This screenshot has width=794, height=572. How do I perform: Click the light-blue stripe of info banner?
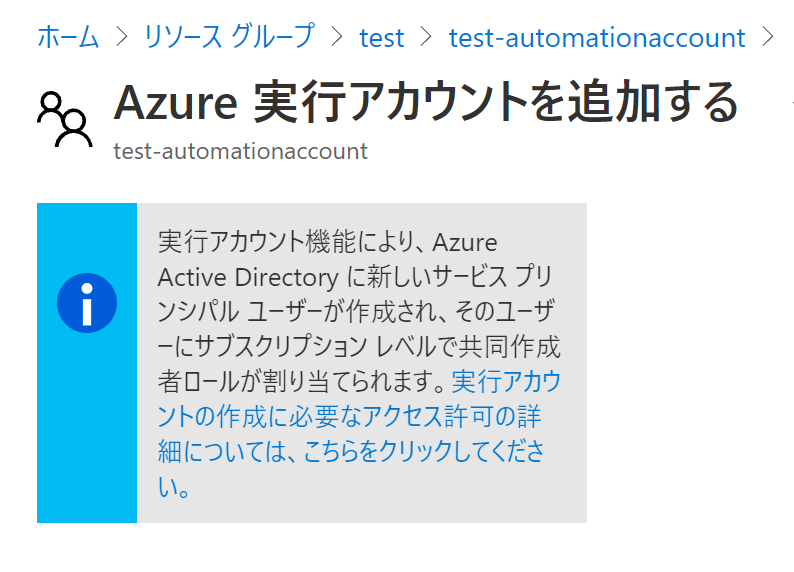click(x=87, y=363)
